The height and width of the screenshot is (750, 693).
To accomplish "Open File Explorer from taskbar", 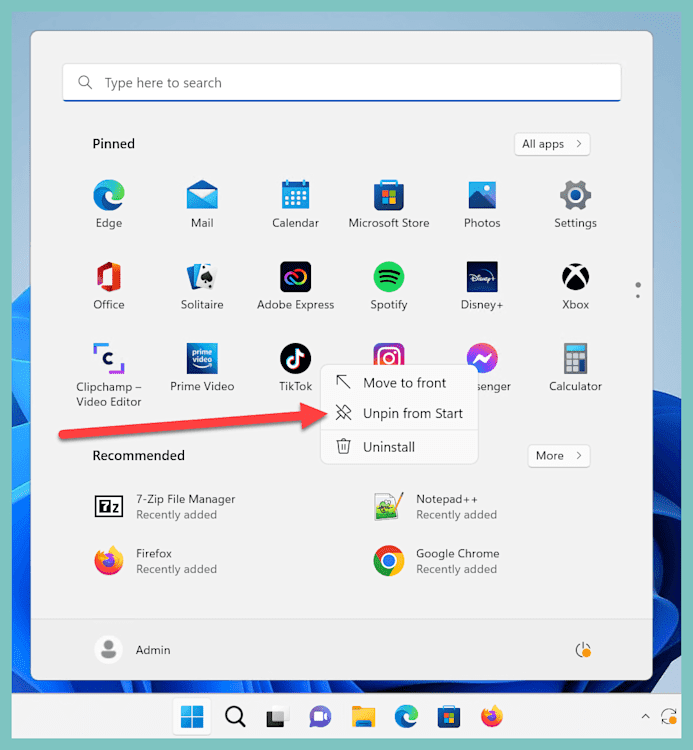I will [363, 717].
